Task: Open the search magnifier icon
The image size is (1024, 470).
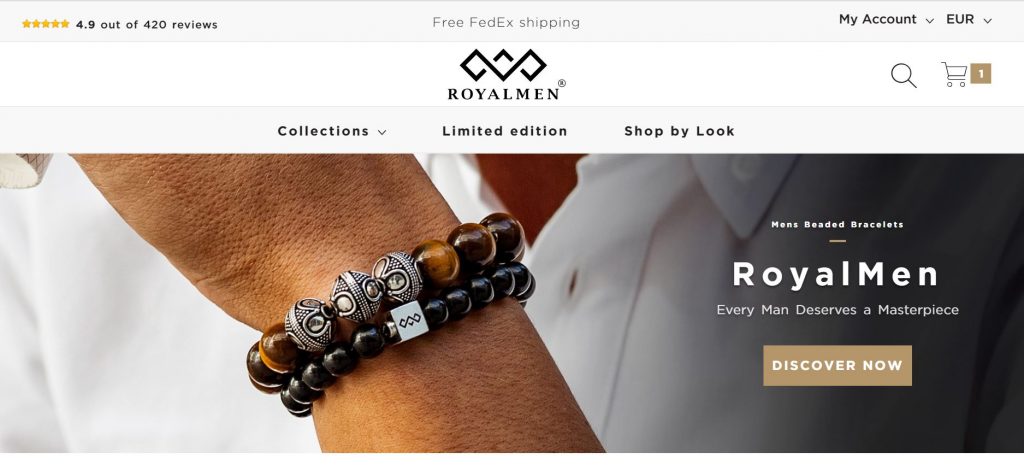Action: [x=904, y=75]
